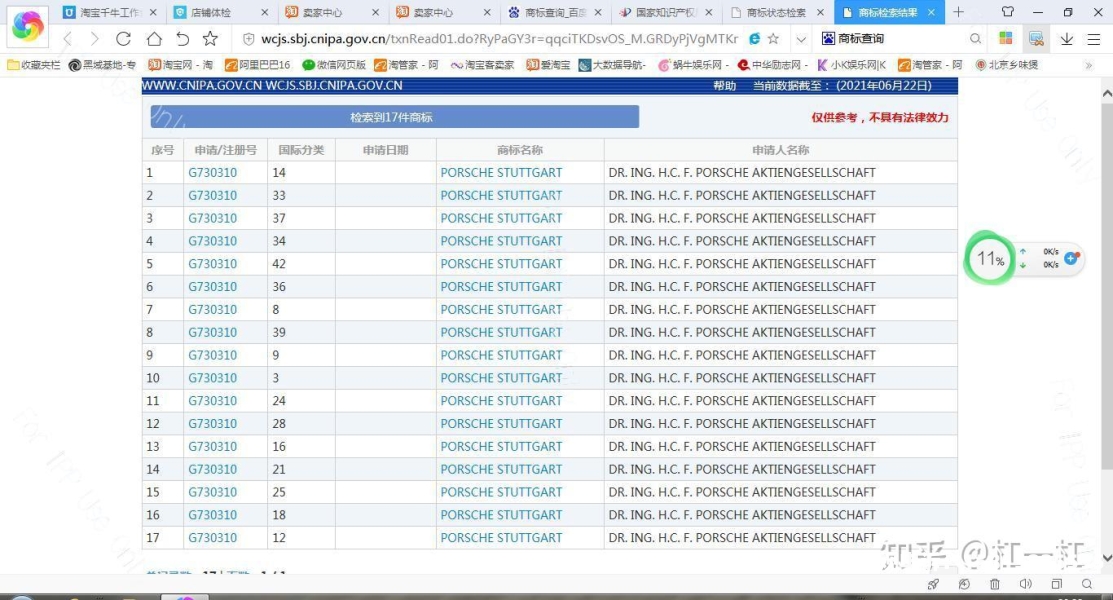
Task: Toggle the IE compatibility mode icon
Action: pyautogui.click(x=755, y=39)
